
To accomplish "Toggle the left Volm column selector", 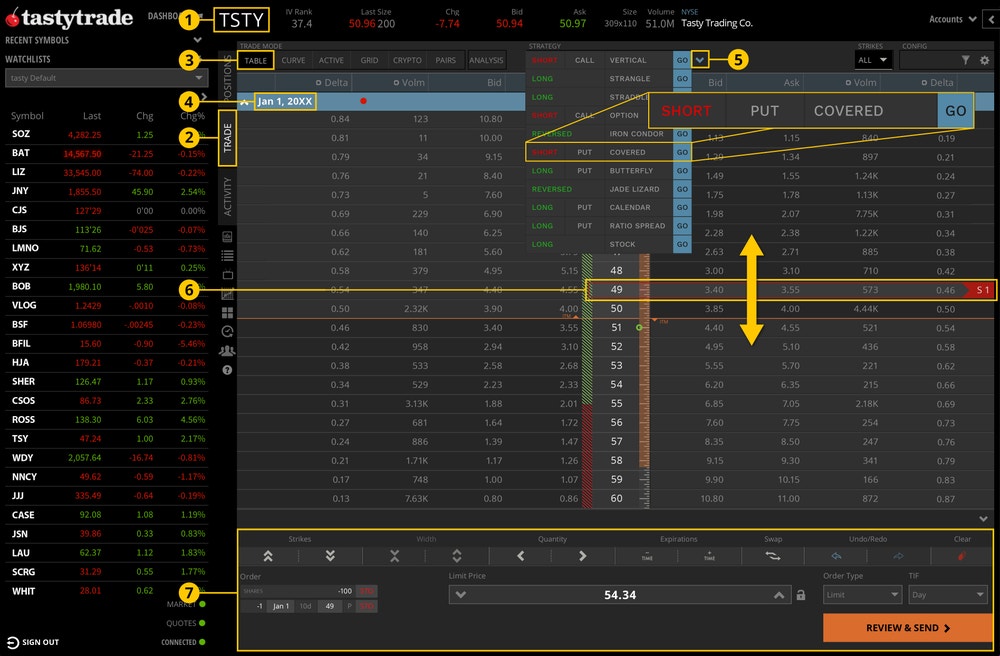I will click(396, 83).
